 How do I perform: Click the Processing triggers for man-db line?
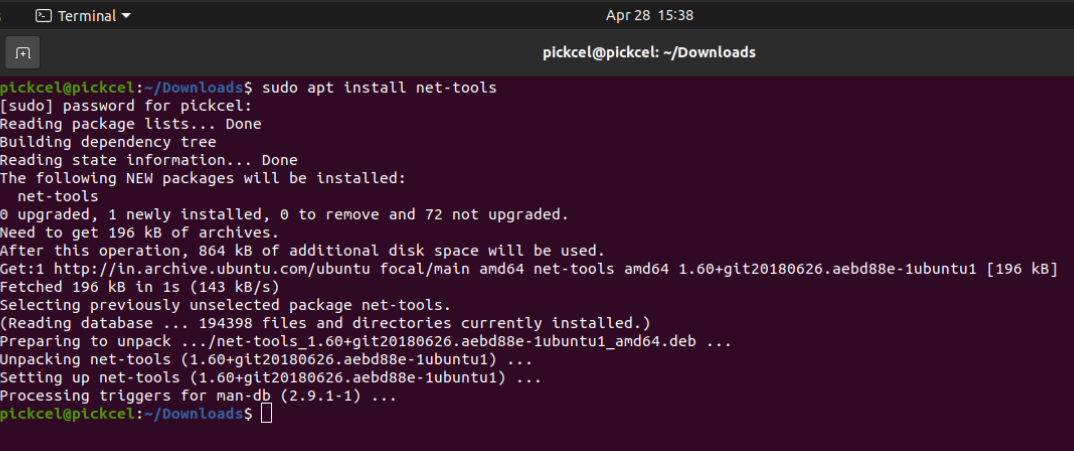[x=199, y=395]
